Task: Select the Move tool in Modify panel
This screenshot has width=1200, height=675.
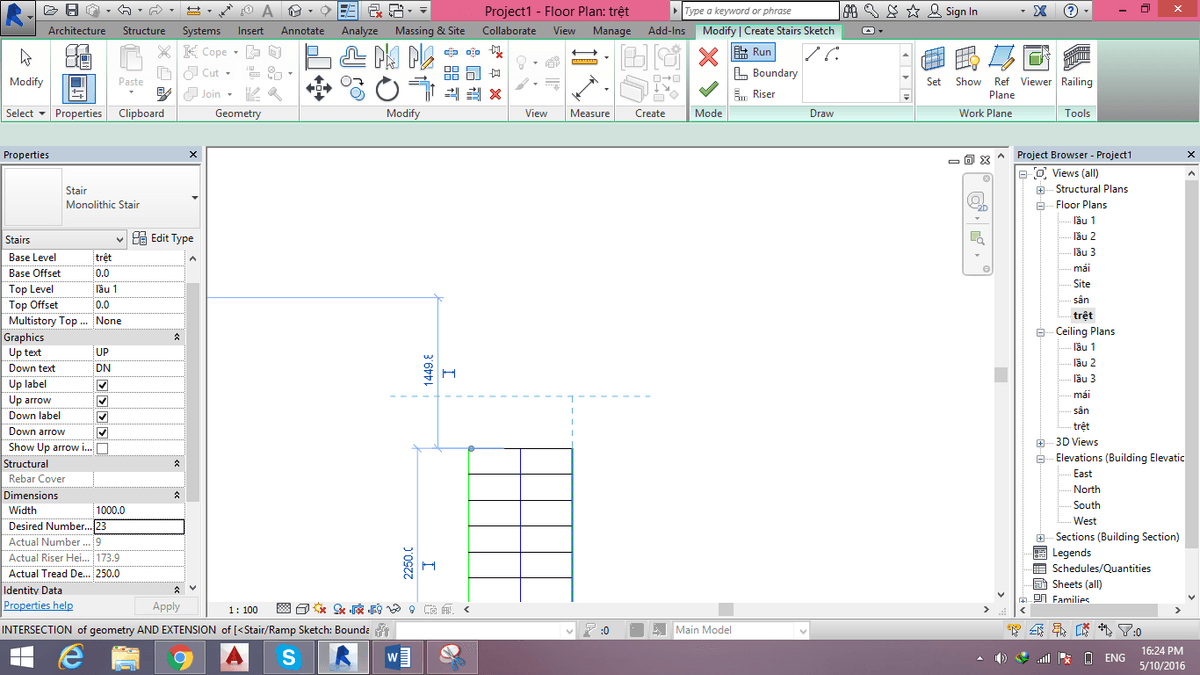Action: click(318, 89)
